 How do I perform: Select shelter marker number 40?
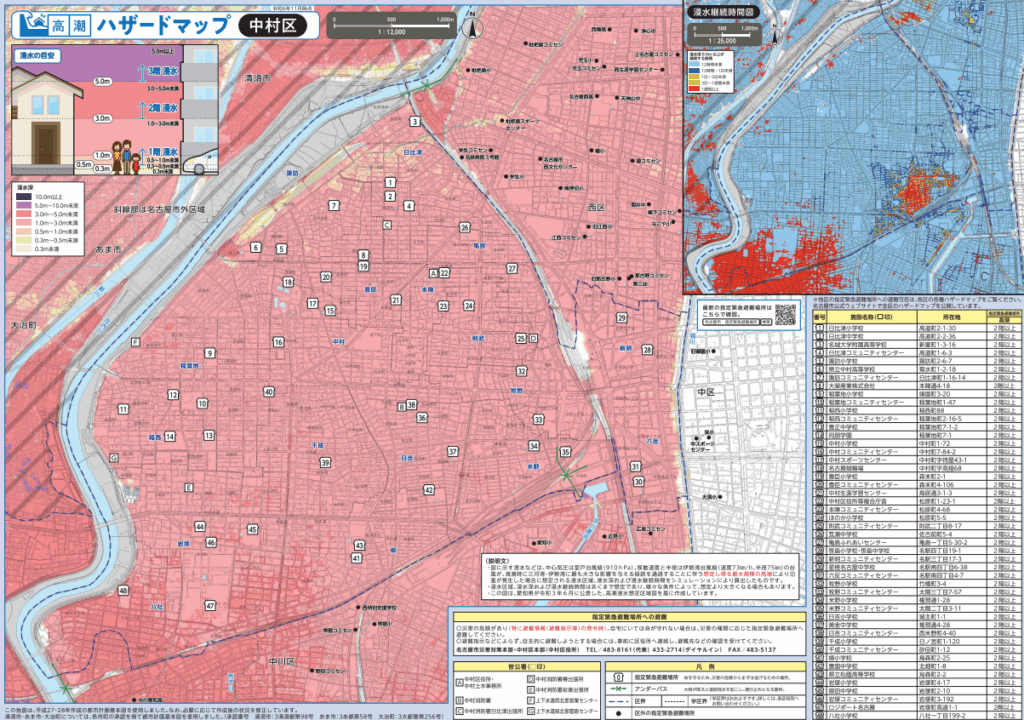[x=269, y=391]
